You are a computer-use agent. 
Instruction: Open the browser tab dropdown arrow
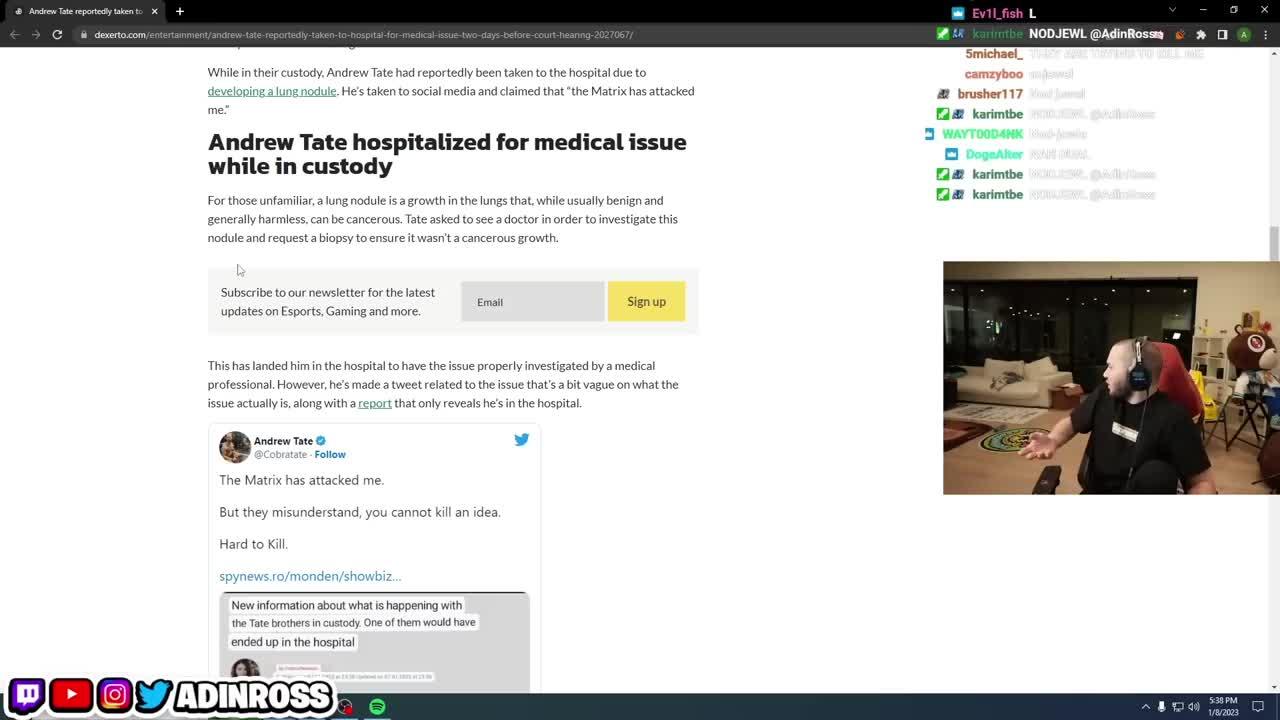point(1174,11)
